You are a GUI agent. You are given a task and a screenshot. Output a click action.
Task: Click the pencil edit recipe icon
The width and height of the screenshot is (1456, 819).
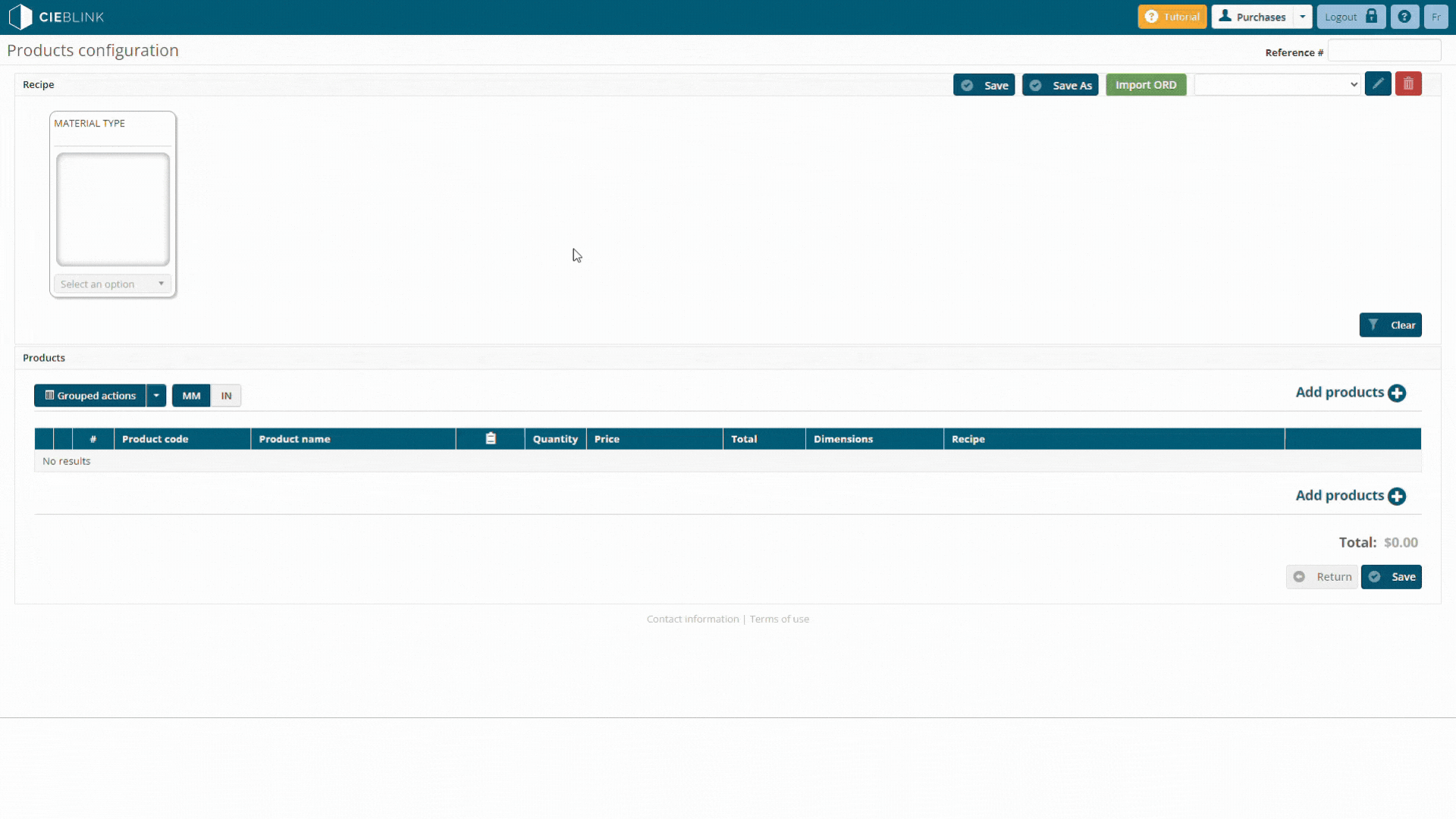1377,84
